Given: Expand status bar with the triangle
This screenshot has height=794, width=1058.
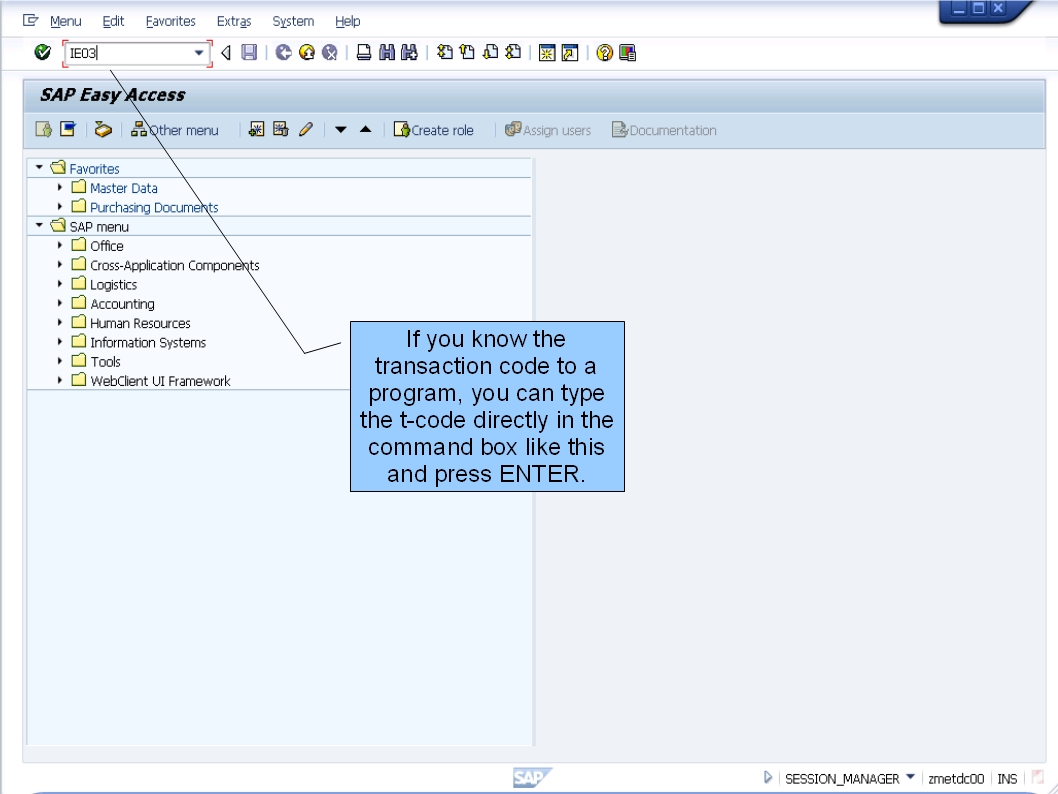Looking at the screenshot, I should tap(767, 778).
